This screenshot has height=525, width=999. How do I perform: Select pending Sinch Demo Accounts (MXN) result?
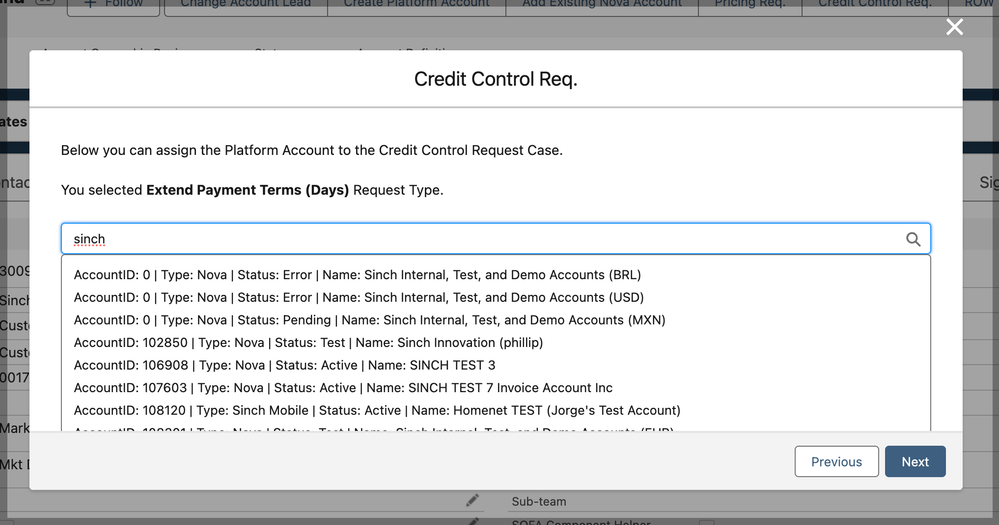point(496,320)
